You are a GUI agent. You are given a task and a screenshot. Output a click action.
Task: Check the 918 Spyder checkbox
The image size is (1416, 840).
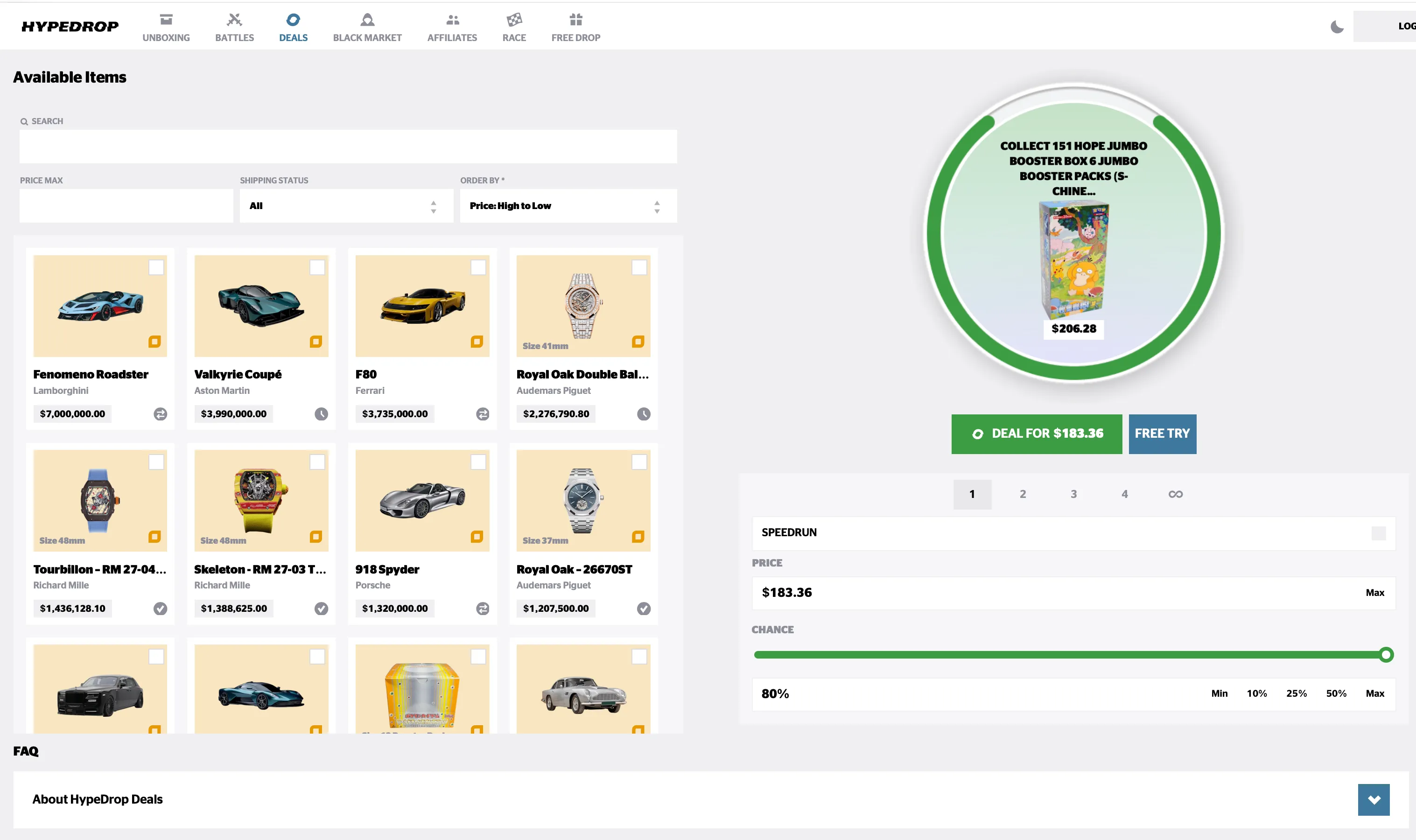pyautogui.click(x=478, y=462)
